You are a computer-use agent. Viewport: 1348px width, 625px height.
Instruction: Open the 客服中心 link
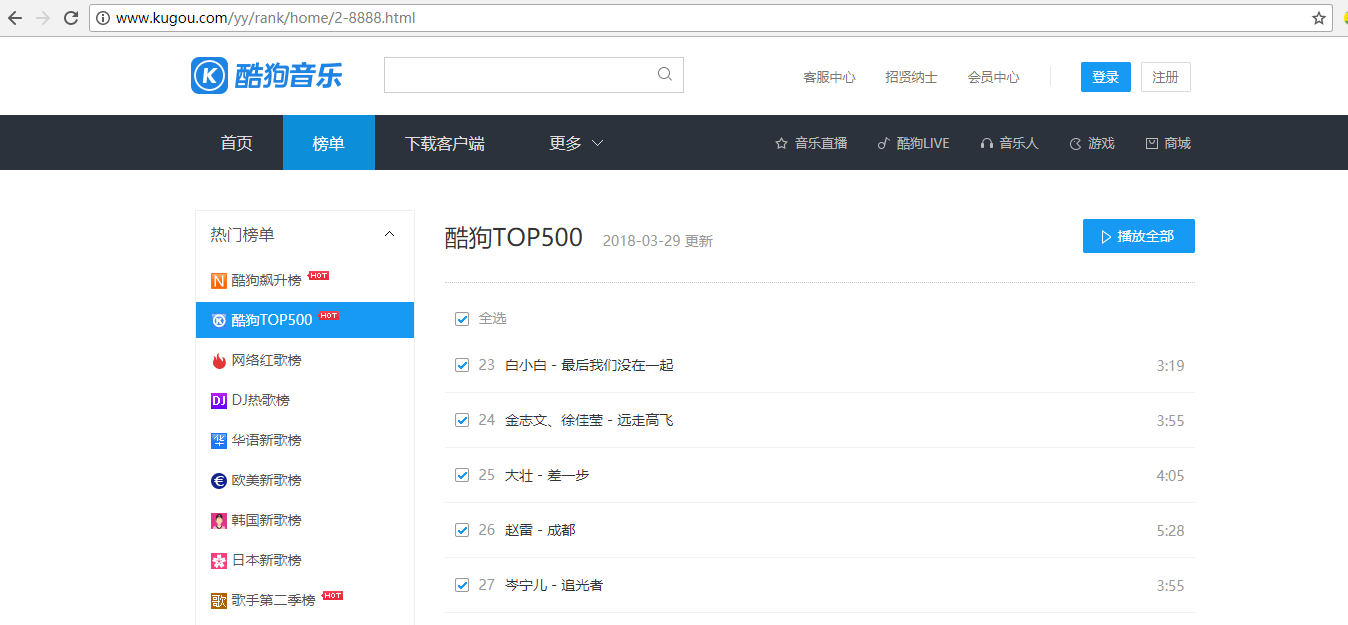pyautogui.click(x=829, y=77)
